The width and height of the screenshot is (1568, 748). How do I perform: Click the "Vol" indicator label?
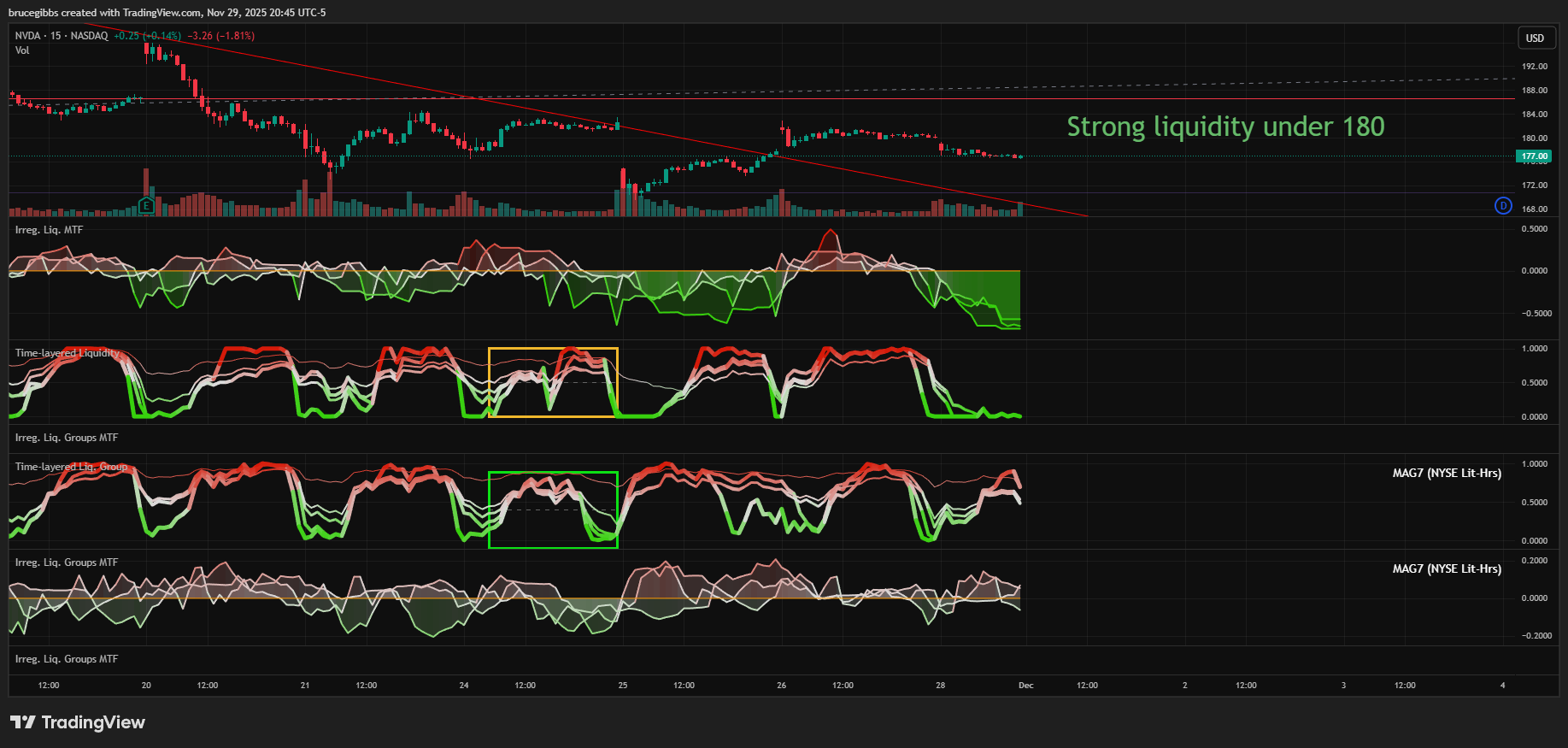(x=22, y=50)
